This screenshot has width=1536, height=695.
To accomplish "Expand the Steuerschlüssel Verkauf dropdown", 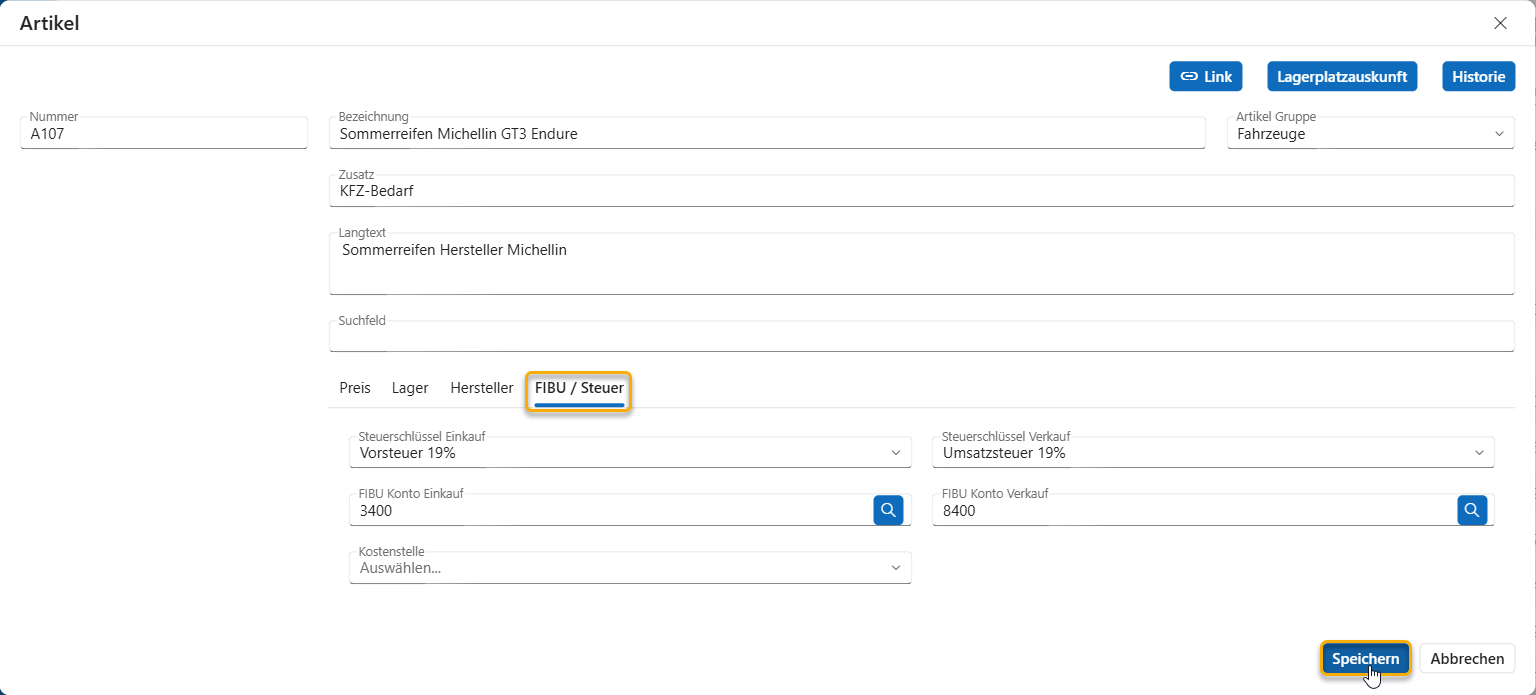I will tap(1213, 453).
